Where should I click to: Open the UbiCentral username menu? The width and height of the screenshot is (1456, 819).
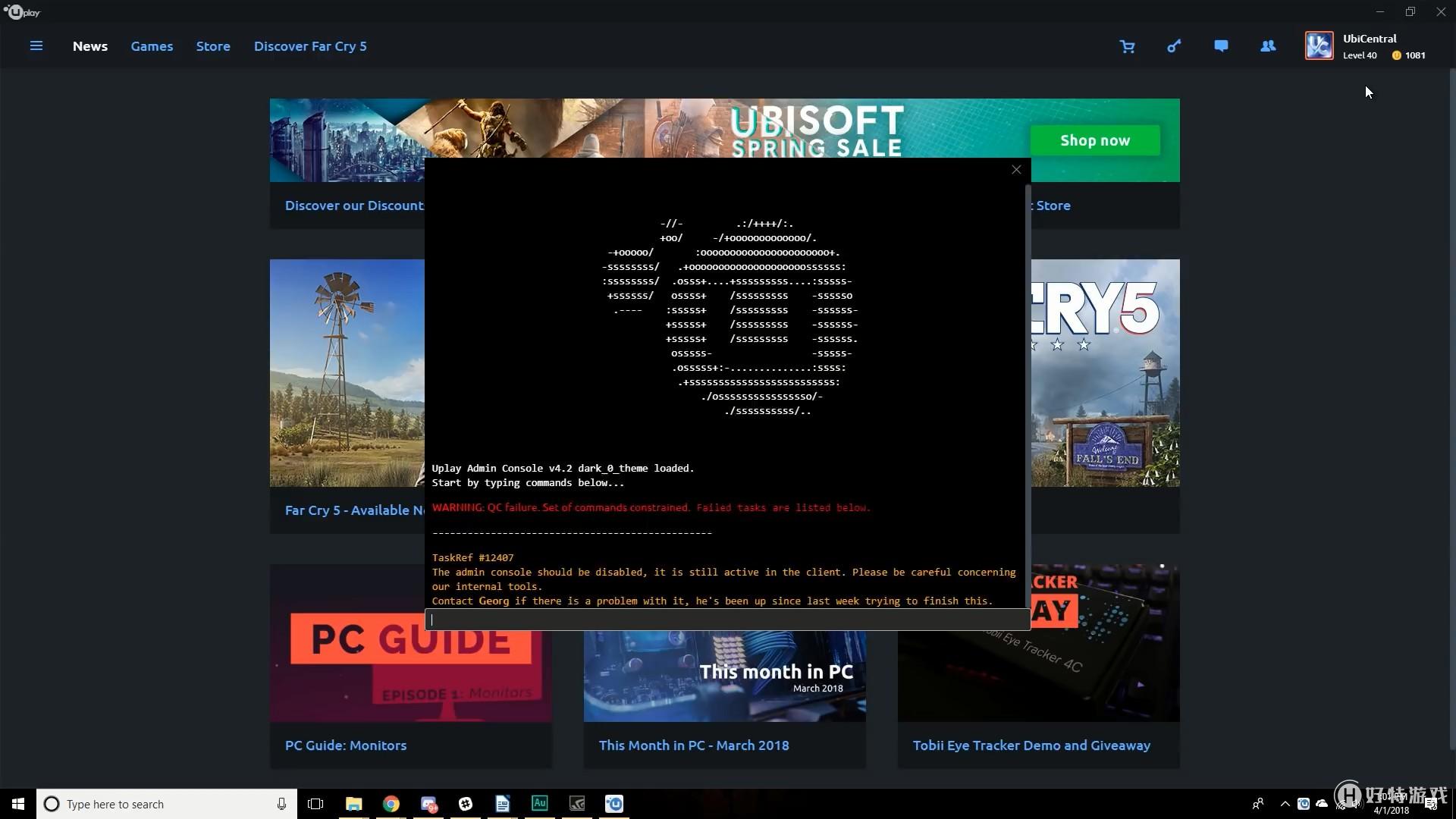click(x=1370, y=39)
